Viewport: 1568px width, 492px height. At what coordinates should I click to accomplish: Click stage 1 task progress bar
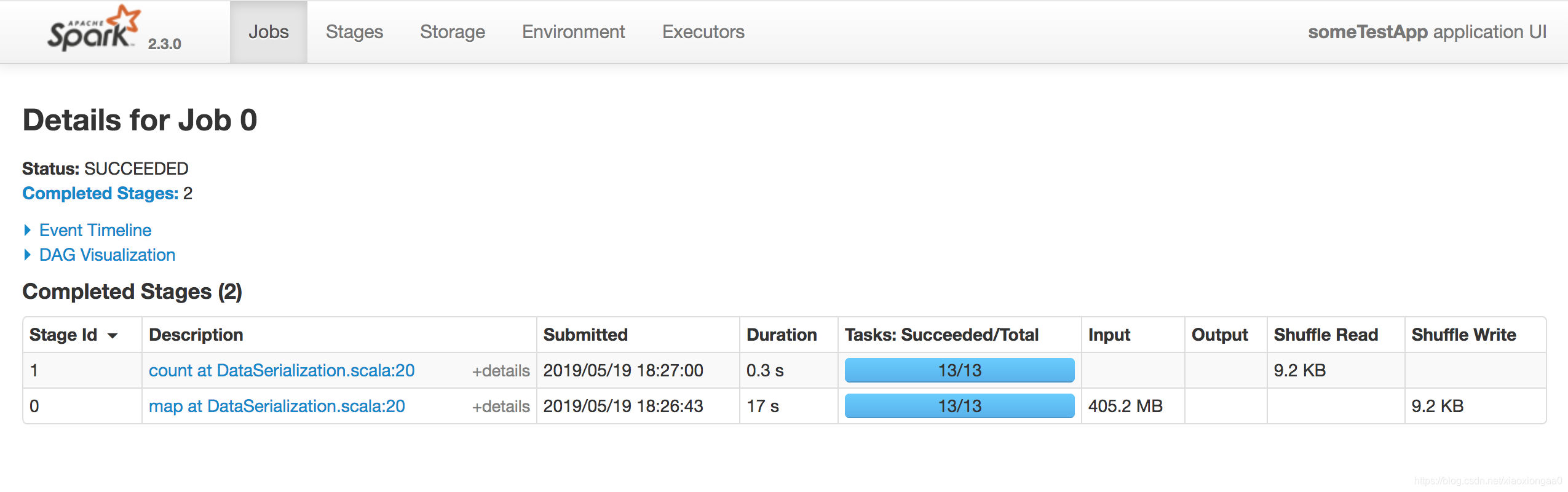(x=959, y=370)
